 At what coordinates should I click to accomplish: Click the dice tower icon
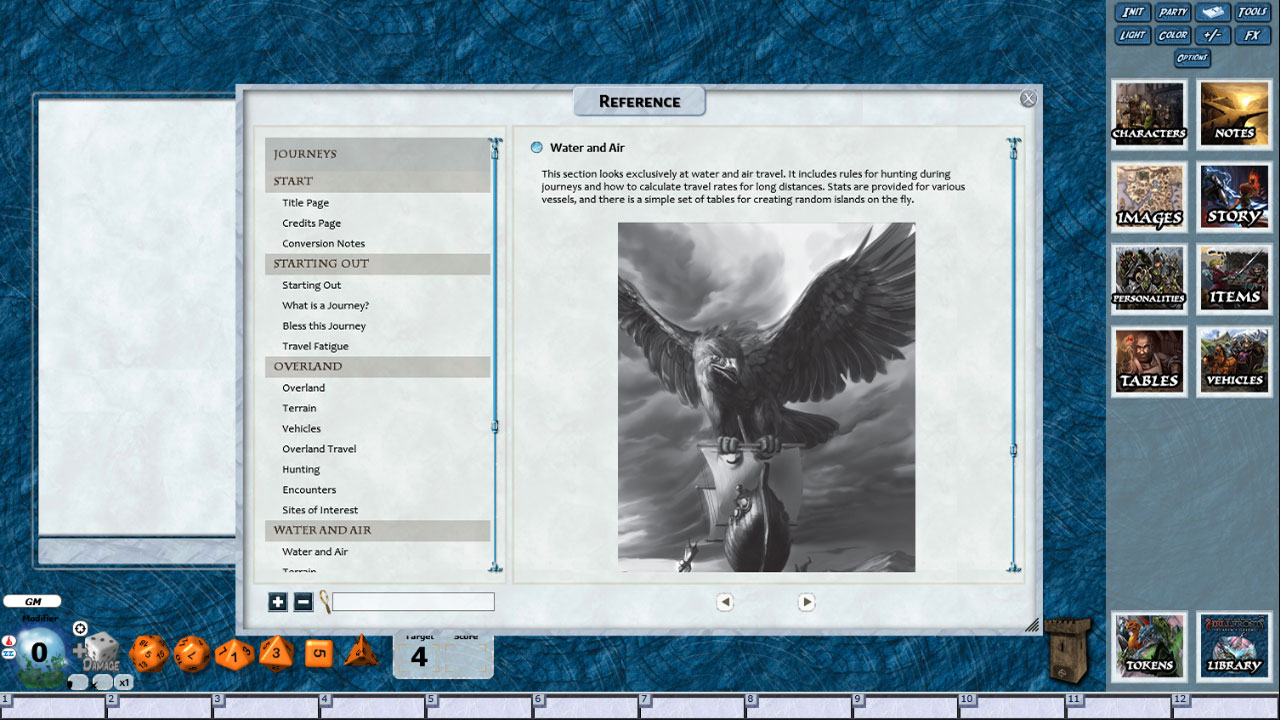(x=1066, y=649)
